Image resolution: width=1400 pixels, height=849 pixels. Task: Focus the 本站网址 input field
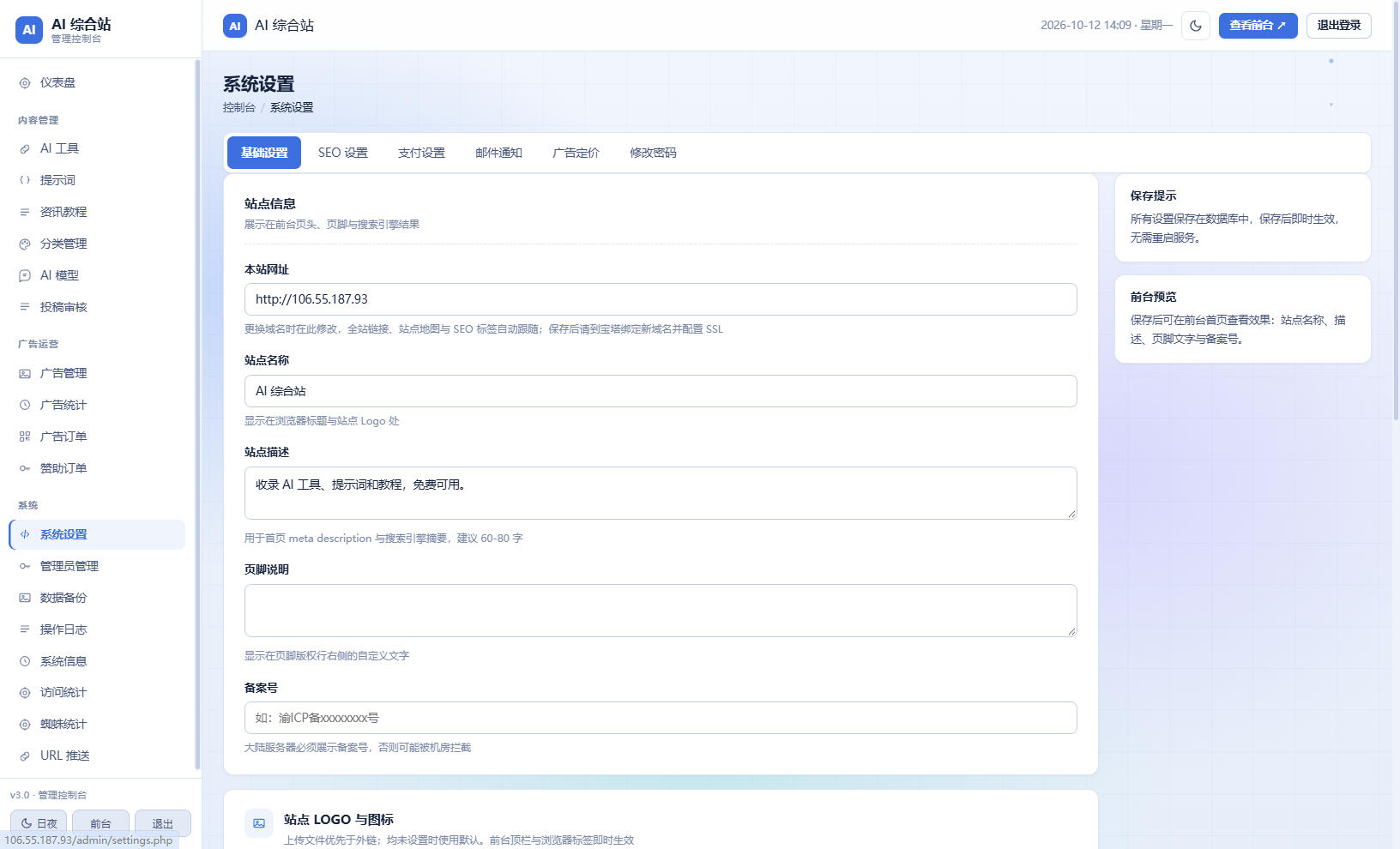click(661, 299)
